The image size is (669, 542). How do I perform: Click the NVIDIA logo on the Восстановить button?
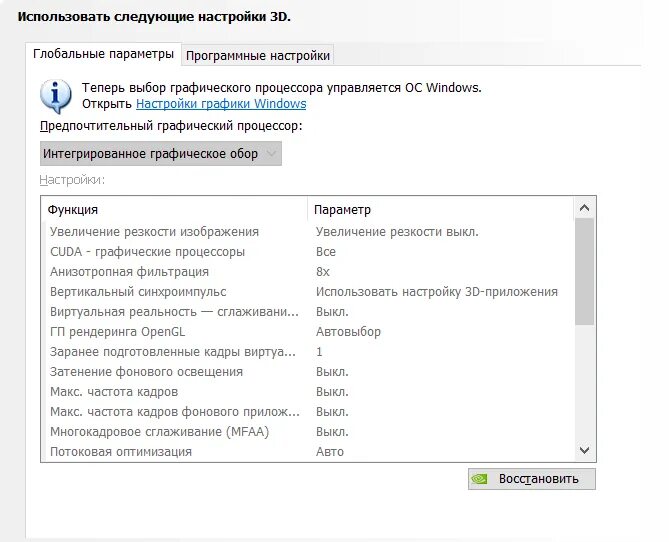click(480, 479)
